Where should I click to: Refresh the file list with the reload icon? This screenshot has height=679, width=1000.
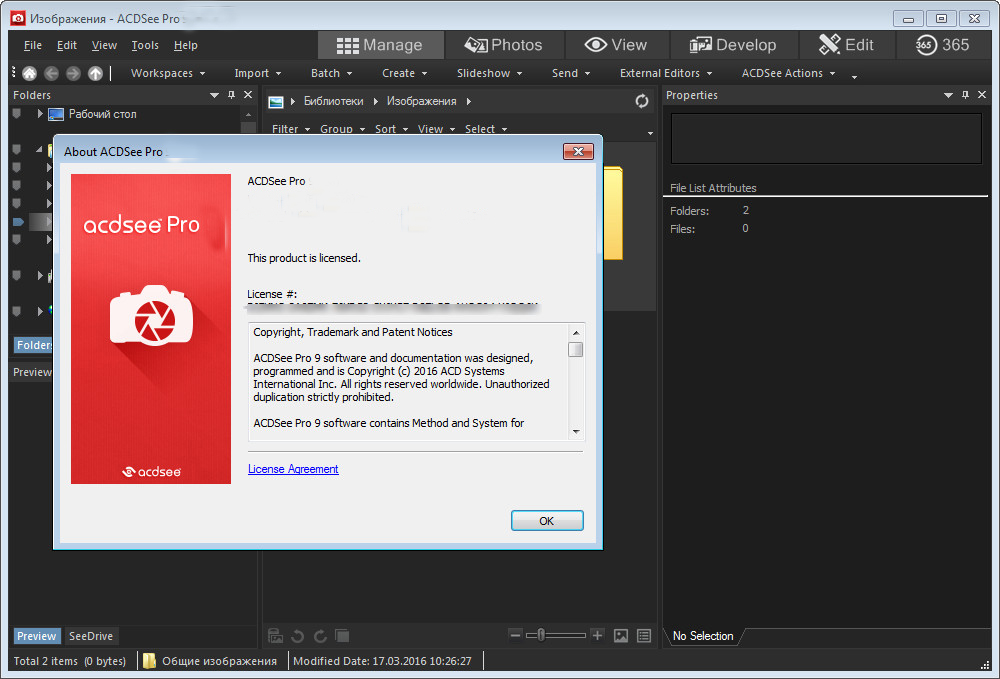(642, 101)
